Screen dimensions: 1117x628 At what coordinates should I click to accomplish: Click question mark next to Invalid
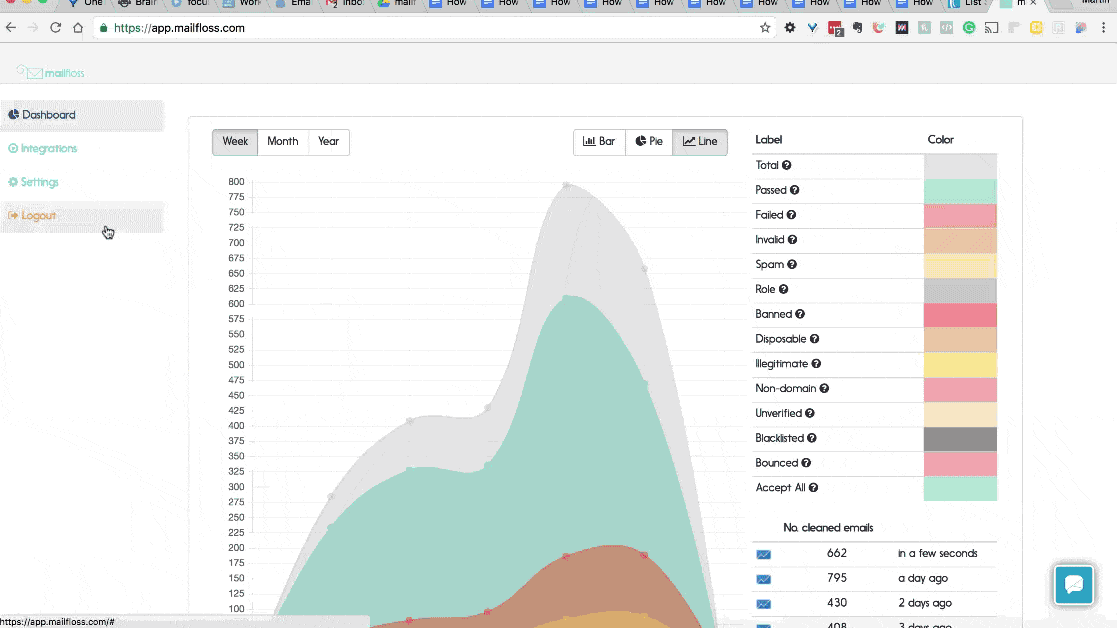click(792, 240)
